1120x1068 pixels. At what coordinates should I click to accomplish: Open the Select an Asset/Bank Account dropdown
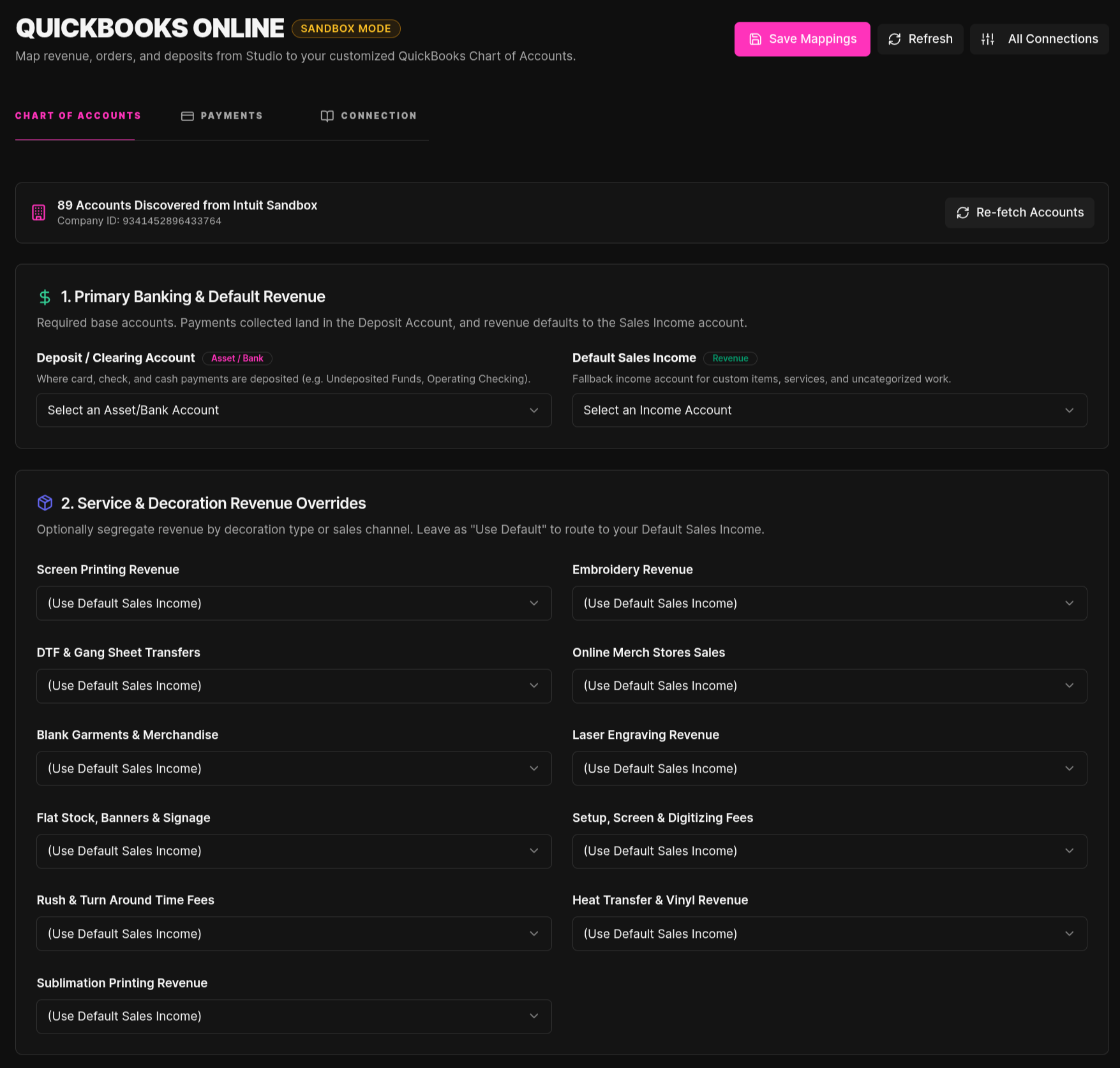[294, 410]
